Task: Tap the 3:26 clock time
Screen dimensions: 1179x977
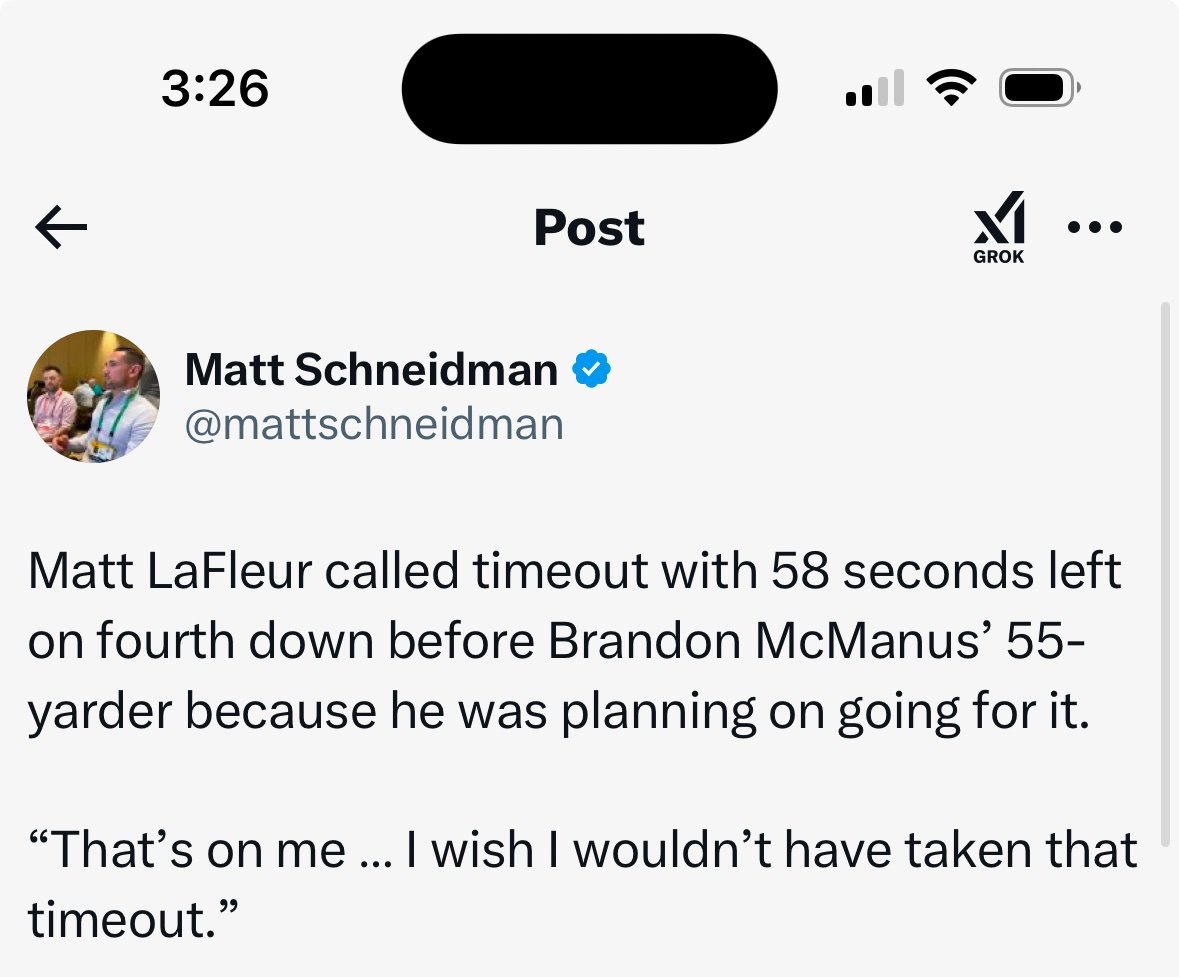Action: coord(214,90)
